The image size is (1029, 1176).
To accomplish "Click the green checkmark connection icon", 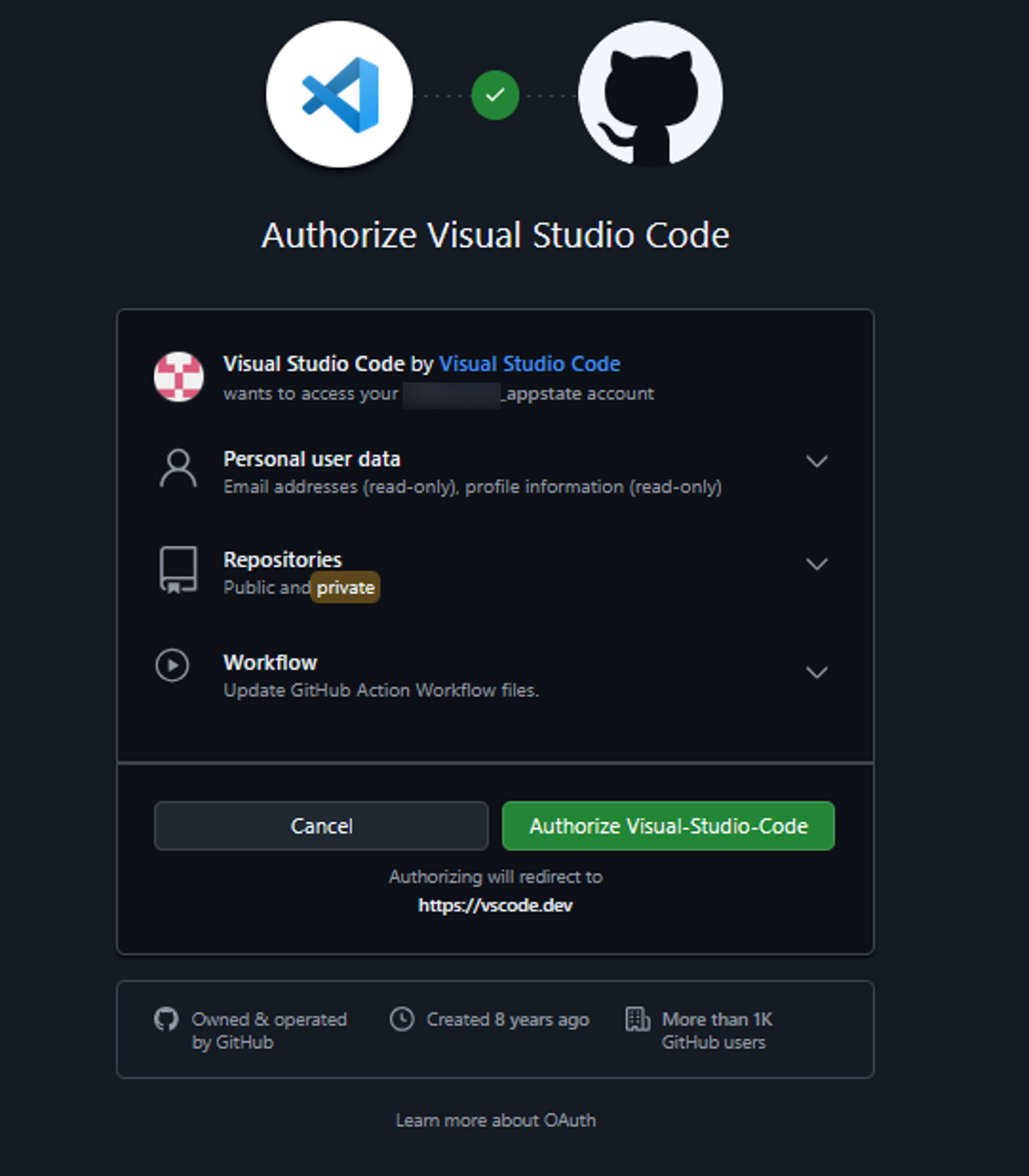I will click(495, 94).
